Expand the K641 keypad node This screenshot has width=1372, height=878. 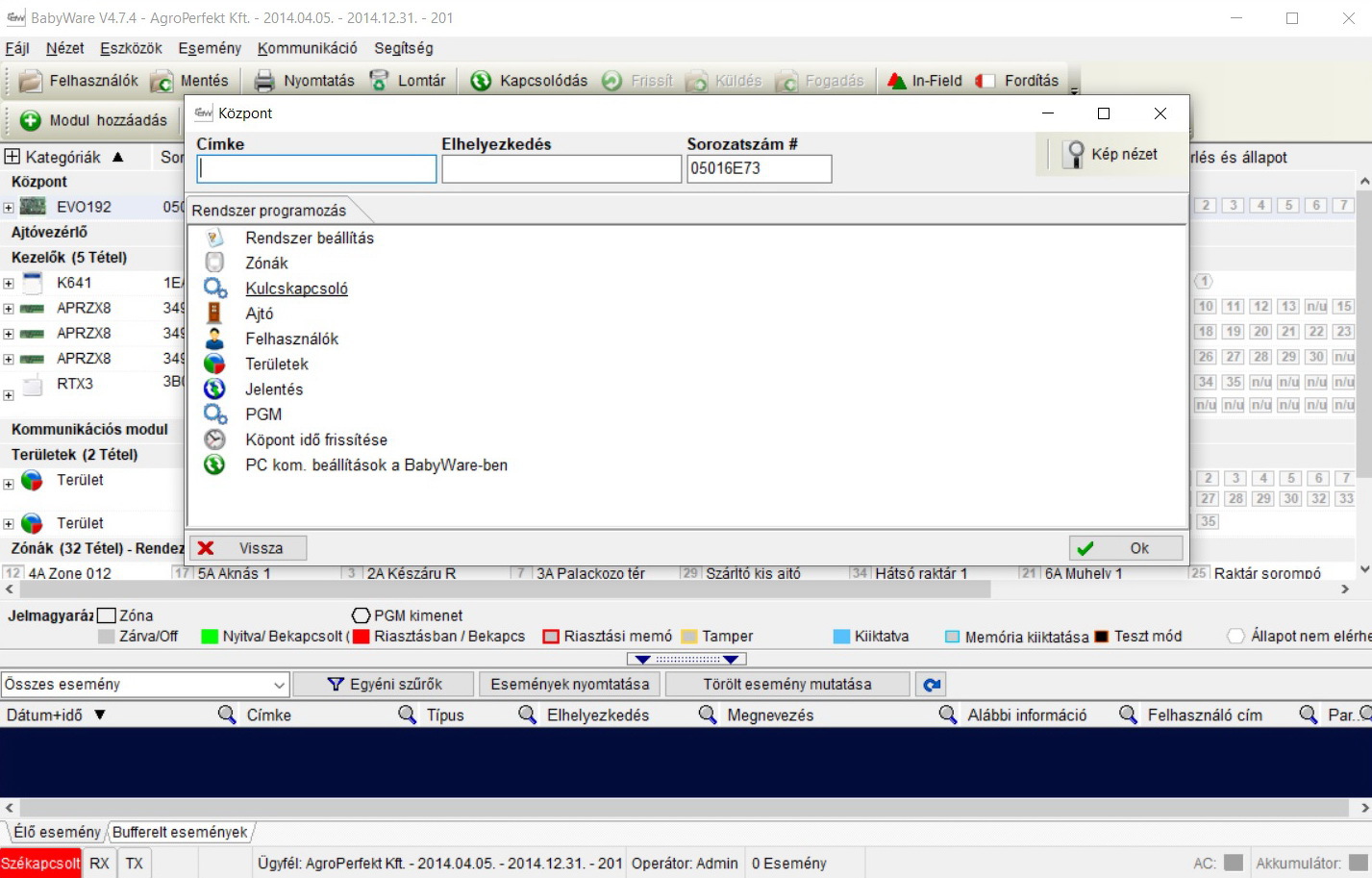9,284
